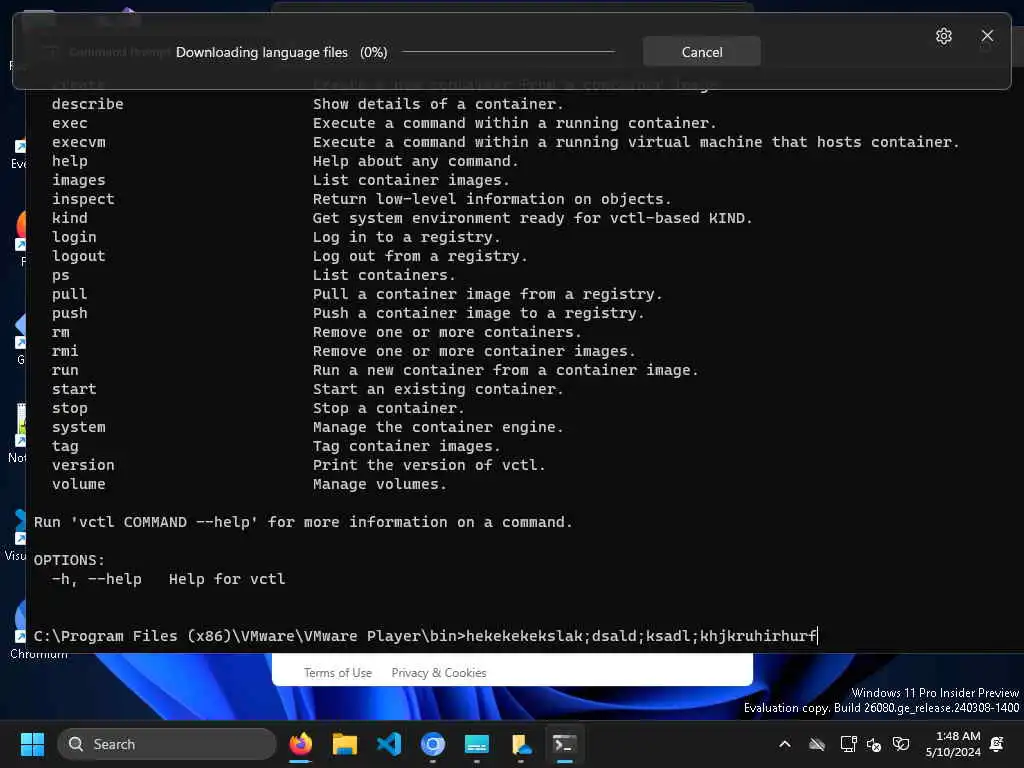Image resolution: width=1024 pixels, height=768 pixels.
Task: Open the Windows Start menu
Action: (32, 744)
